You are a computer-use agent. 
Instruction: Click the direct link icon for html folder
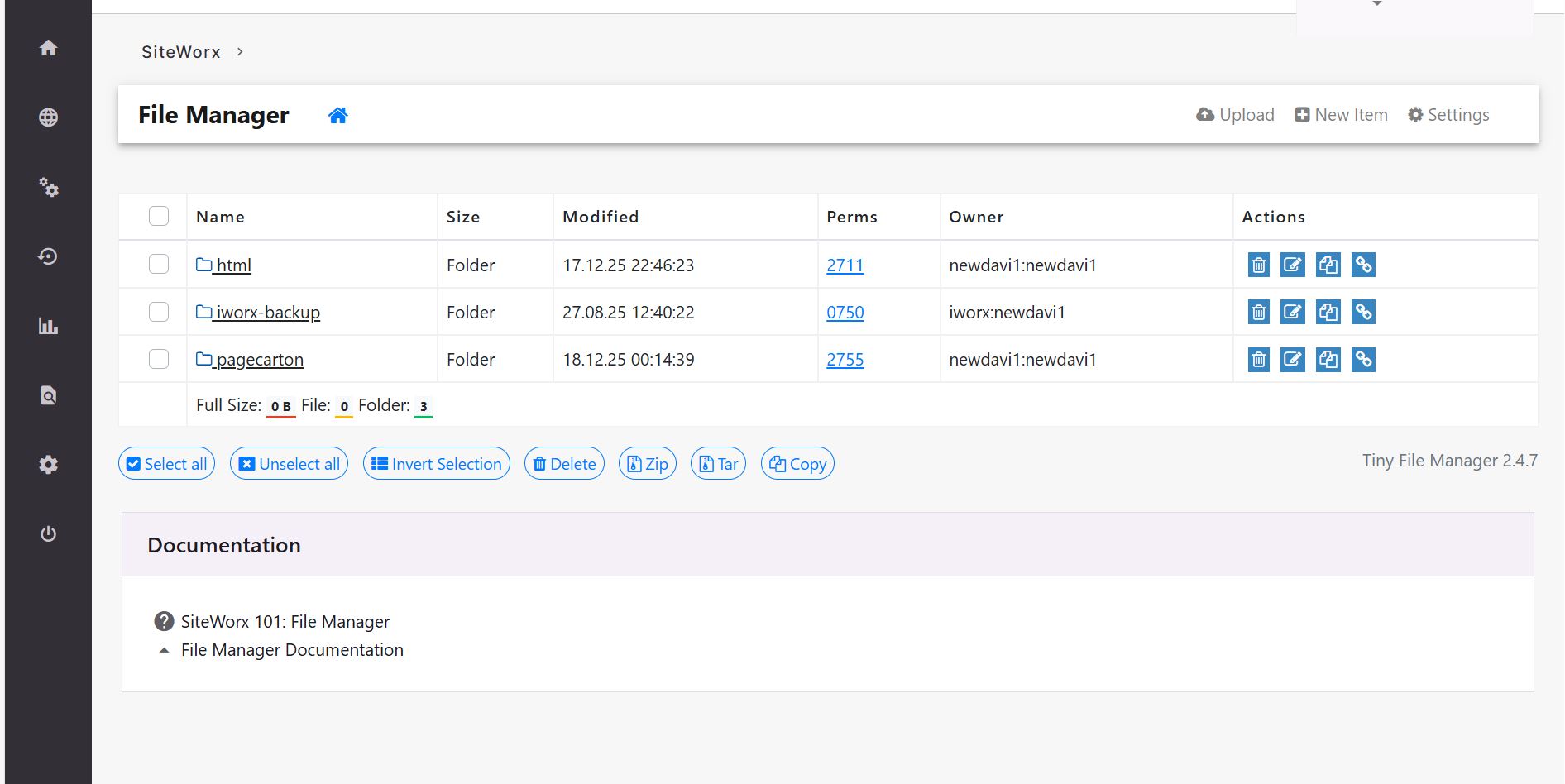(x=1362, y=265)
